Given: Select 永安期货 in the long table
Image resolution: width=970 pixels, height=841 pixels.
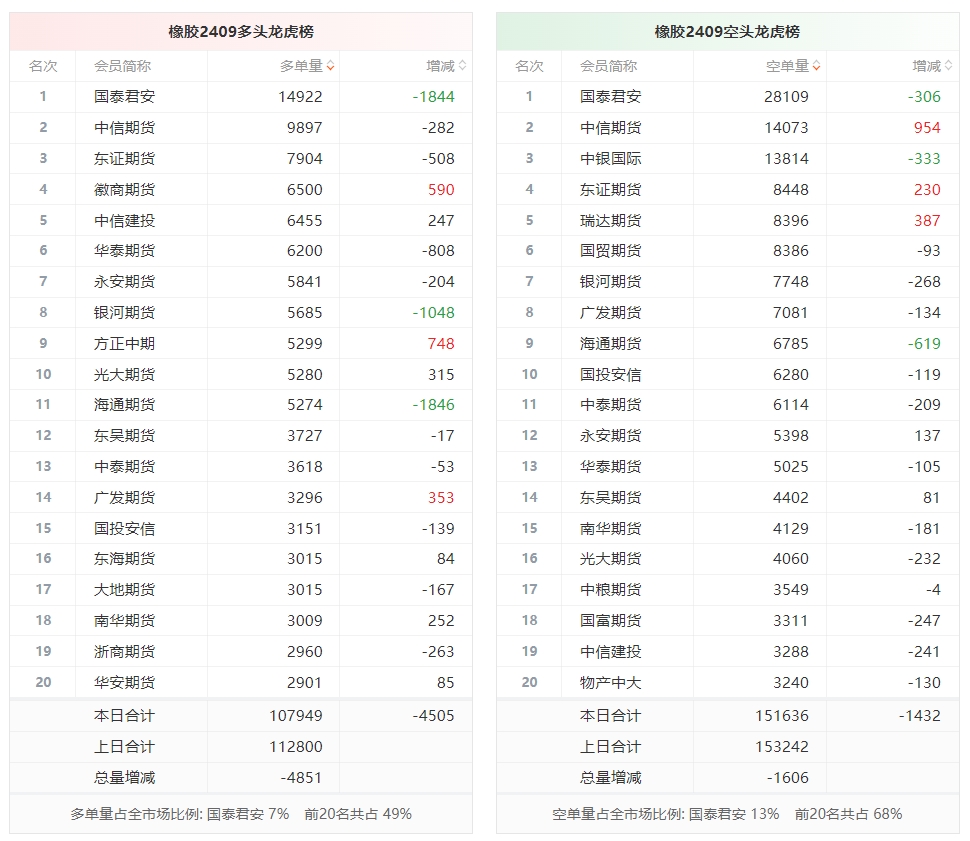Looking at the screenshot, I should (124, 282).
